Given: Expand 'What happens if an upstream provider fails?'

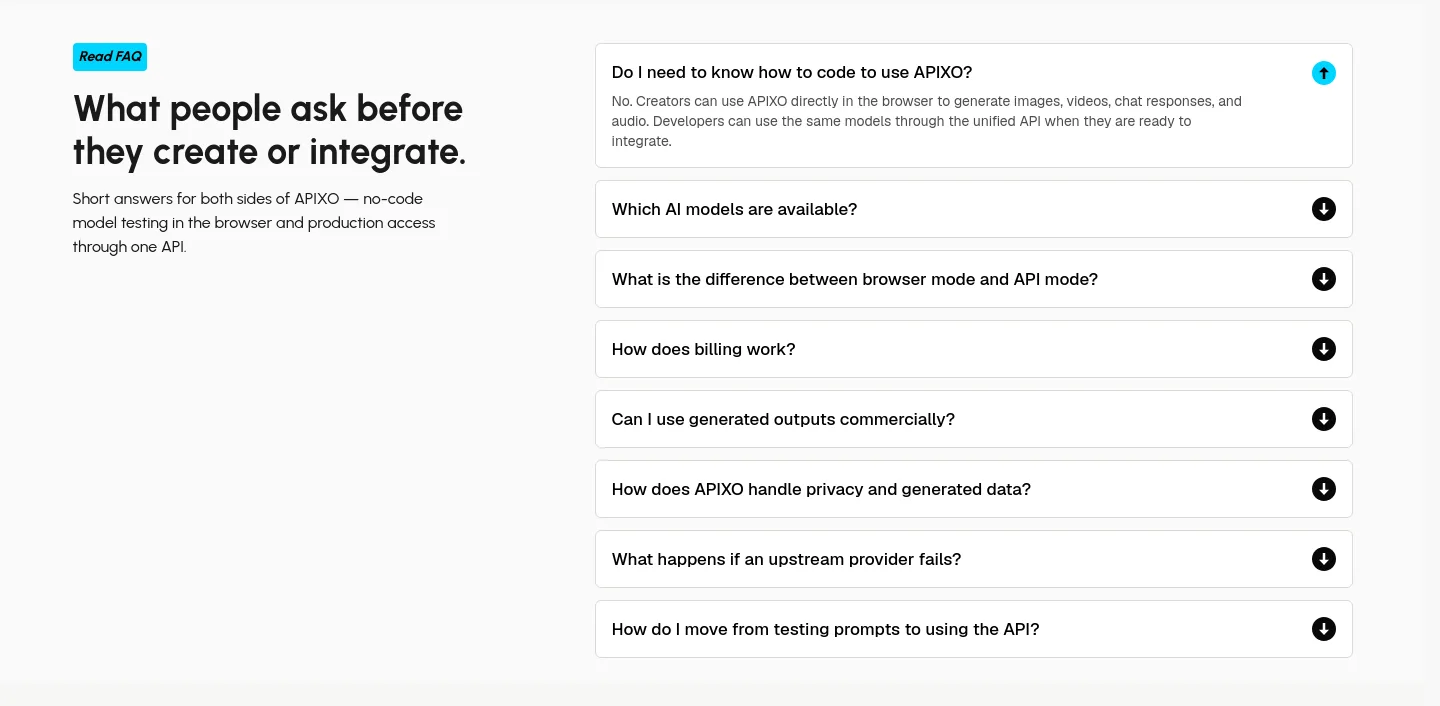Looking at the screenshot, I should [973, 559].
